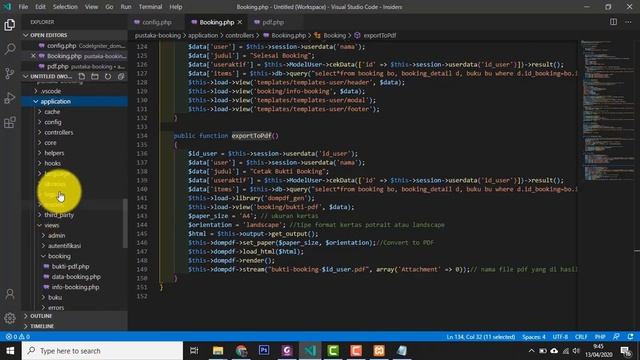Close the Booking.php tab
This screenshot has width=640, height=360.
coord(240,22)
